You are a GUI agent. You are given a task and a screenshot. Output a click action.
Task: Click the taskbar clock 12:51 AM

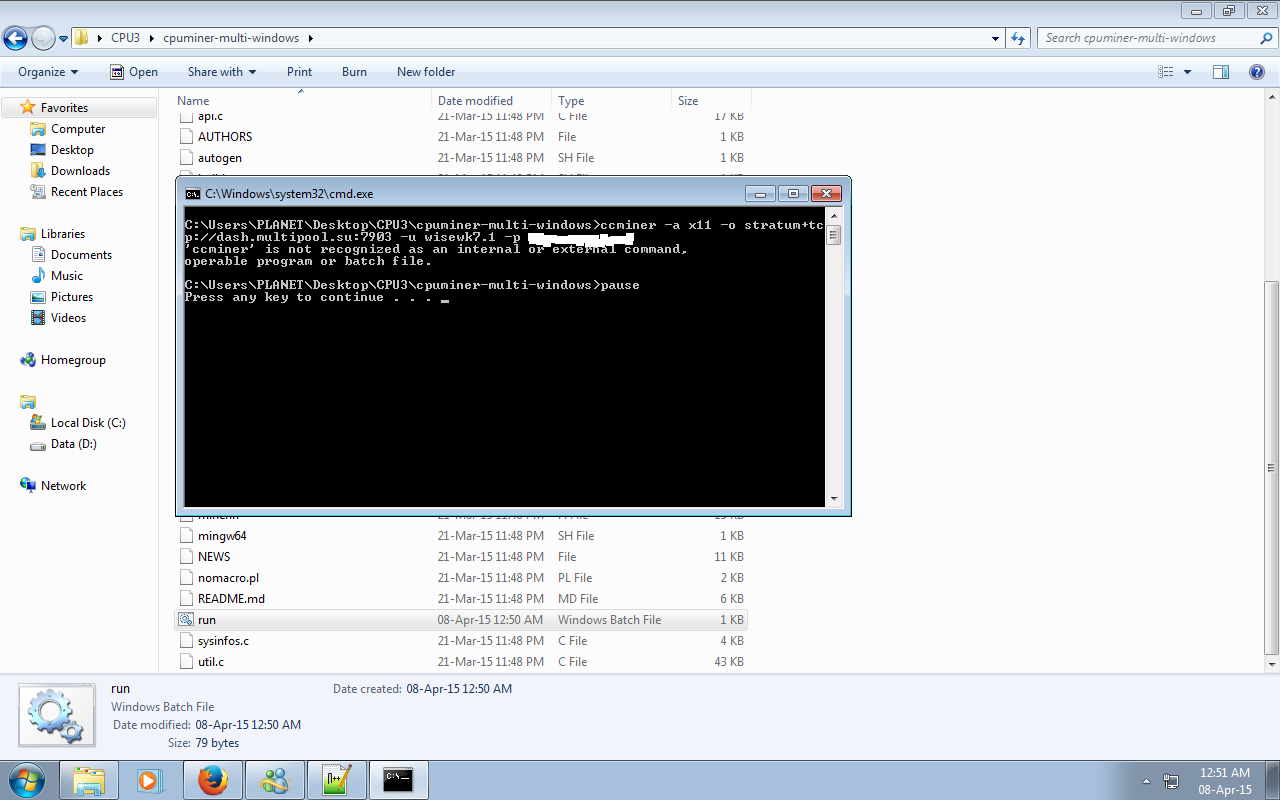click(1225, 773)
